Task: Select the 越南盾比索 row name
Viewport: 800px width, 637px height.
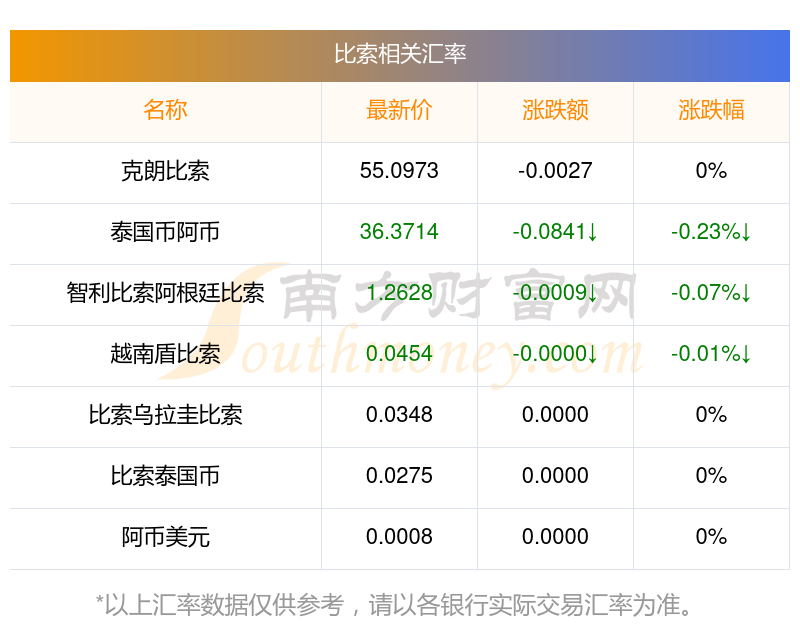Action: pos(165,354)
